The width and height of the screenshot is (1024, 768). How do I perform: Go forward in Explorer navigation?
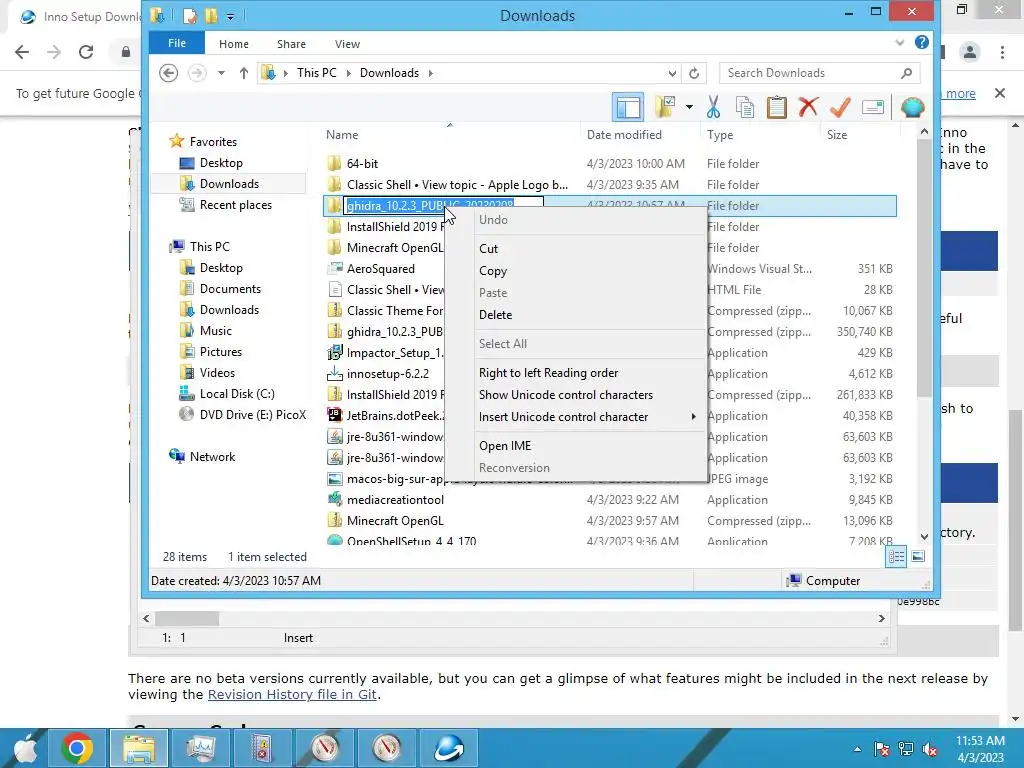click(x=197, y=72)
